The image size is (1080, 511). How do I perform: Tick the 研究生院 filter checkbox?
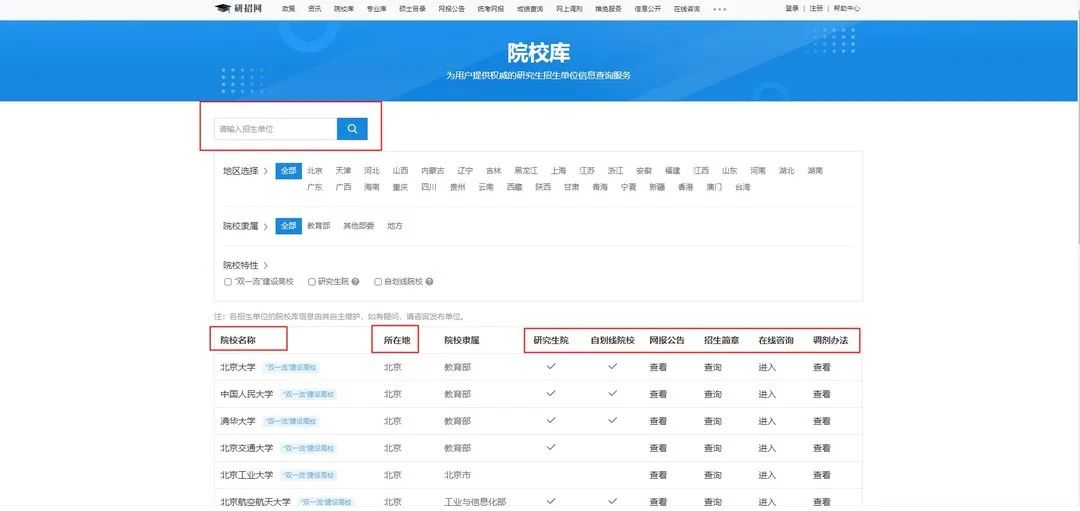pos(312,282)
